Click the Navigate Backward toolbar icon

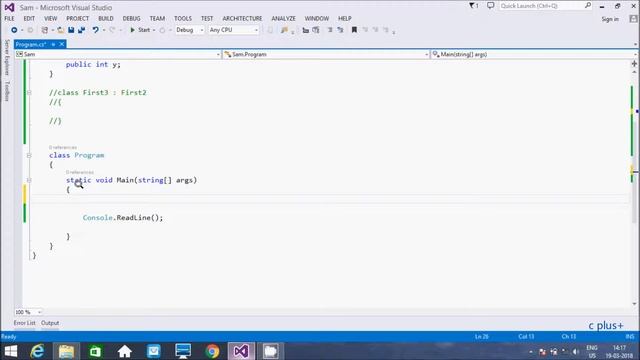pos(14,30)
